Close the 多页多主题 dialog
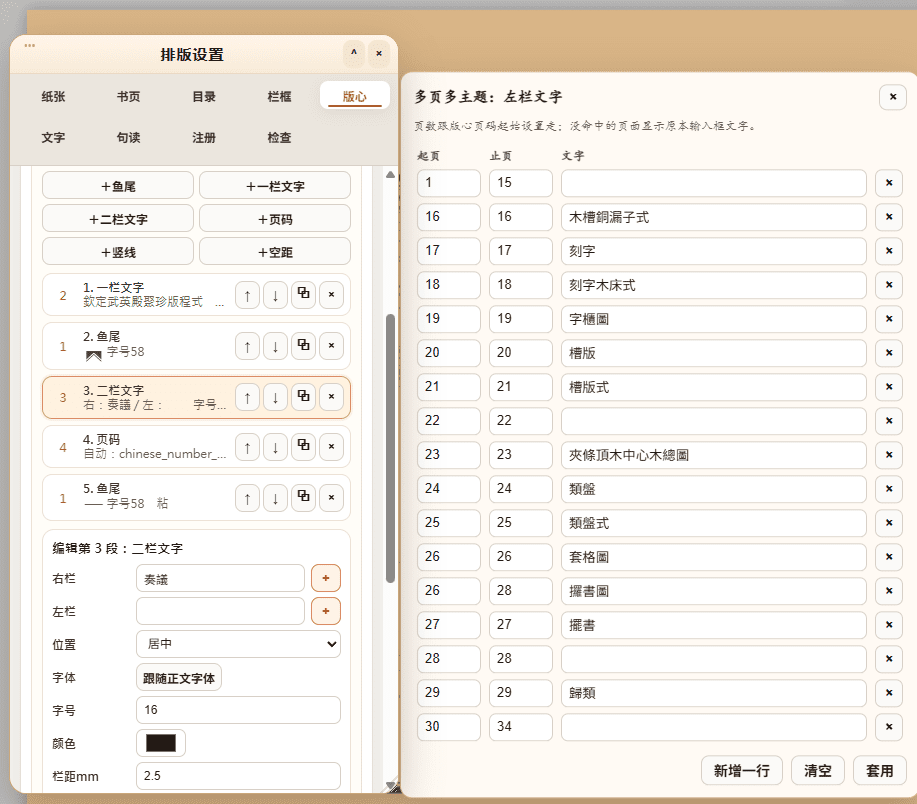The height and width of the screenshot is (804, 917). (893, 97)
